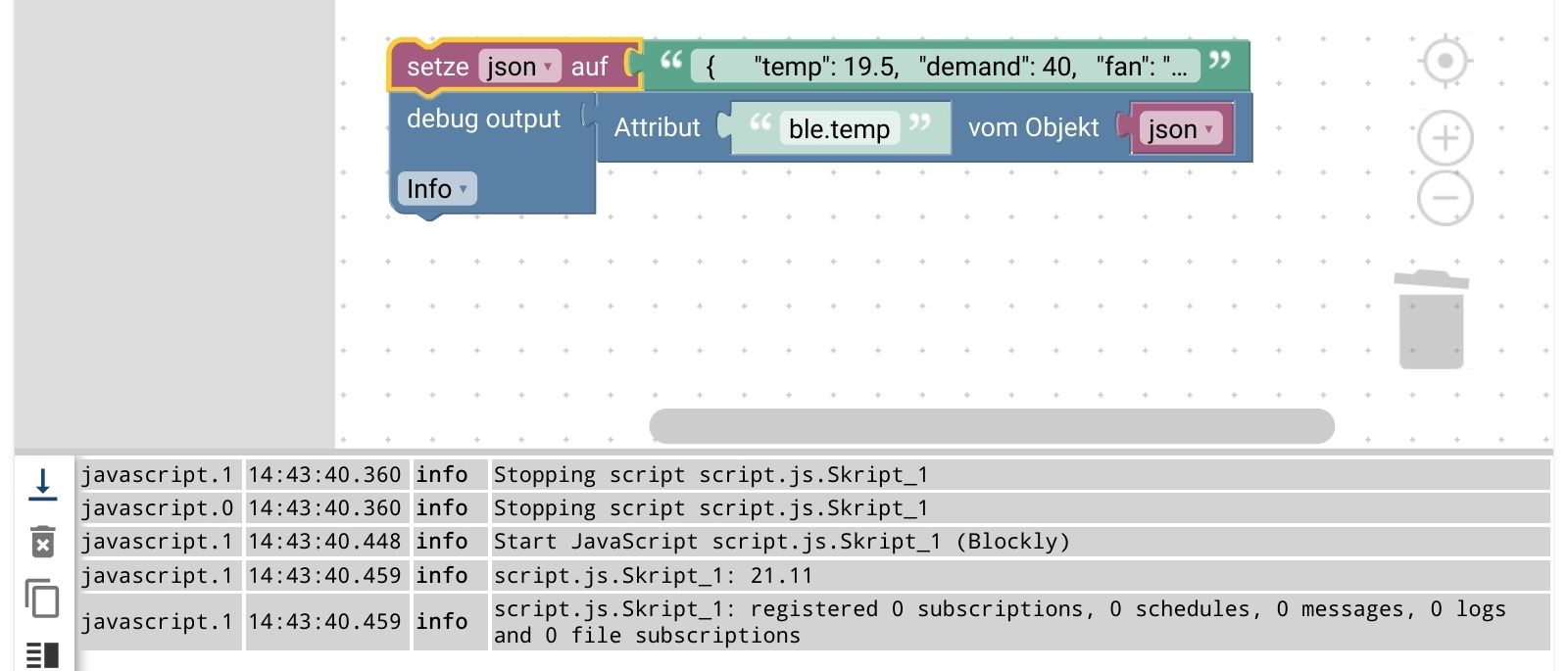Edit the ble.temp attribute text field
The height and width of the screenshot is (671, 1568).
839,128
